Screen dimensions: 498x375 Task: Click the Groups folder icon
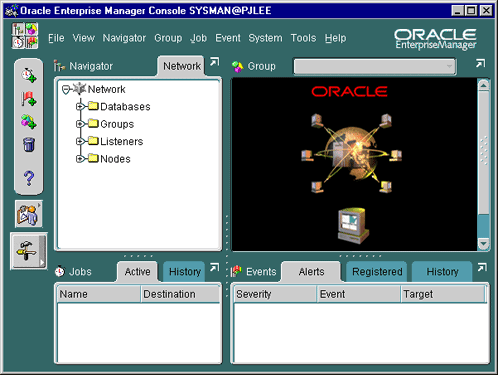93,123
